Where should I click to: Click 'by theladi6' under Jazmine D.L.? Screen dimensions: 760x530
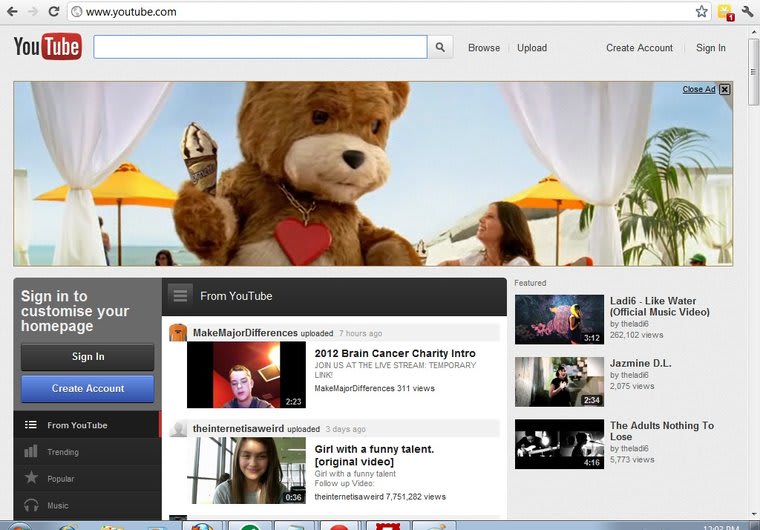click(x=629, y=375)
